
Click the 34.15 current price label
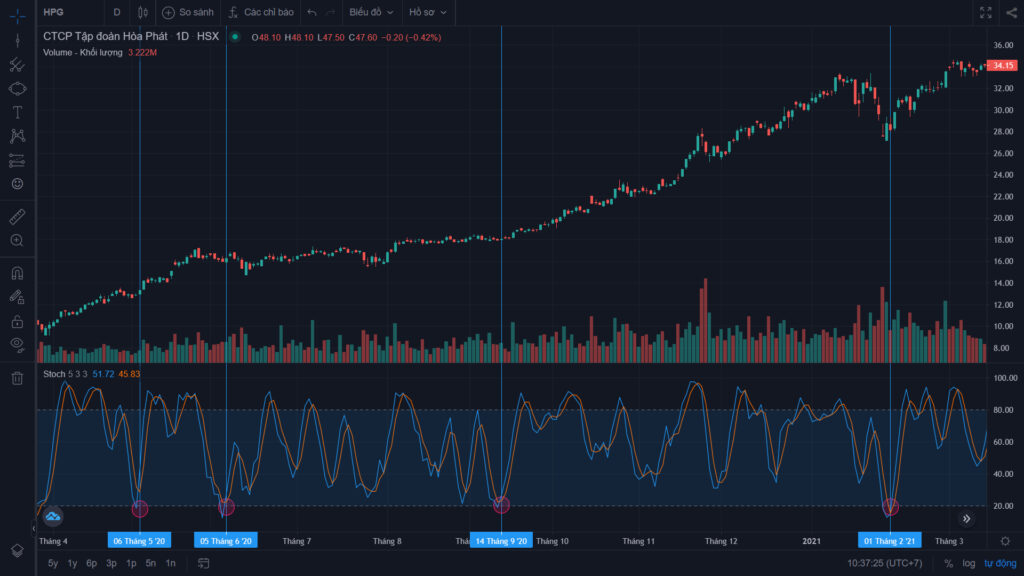click(x=1003, y=65)
